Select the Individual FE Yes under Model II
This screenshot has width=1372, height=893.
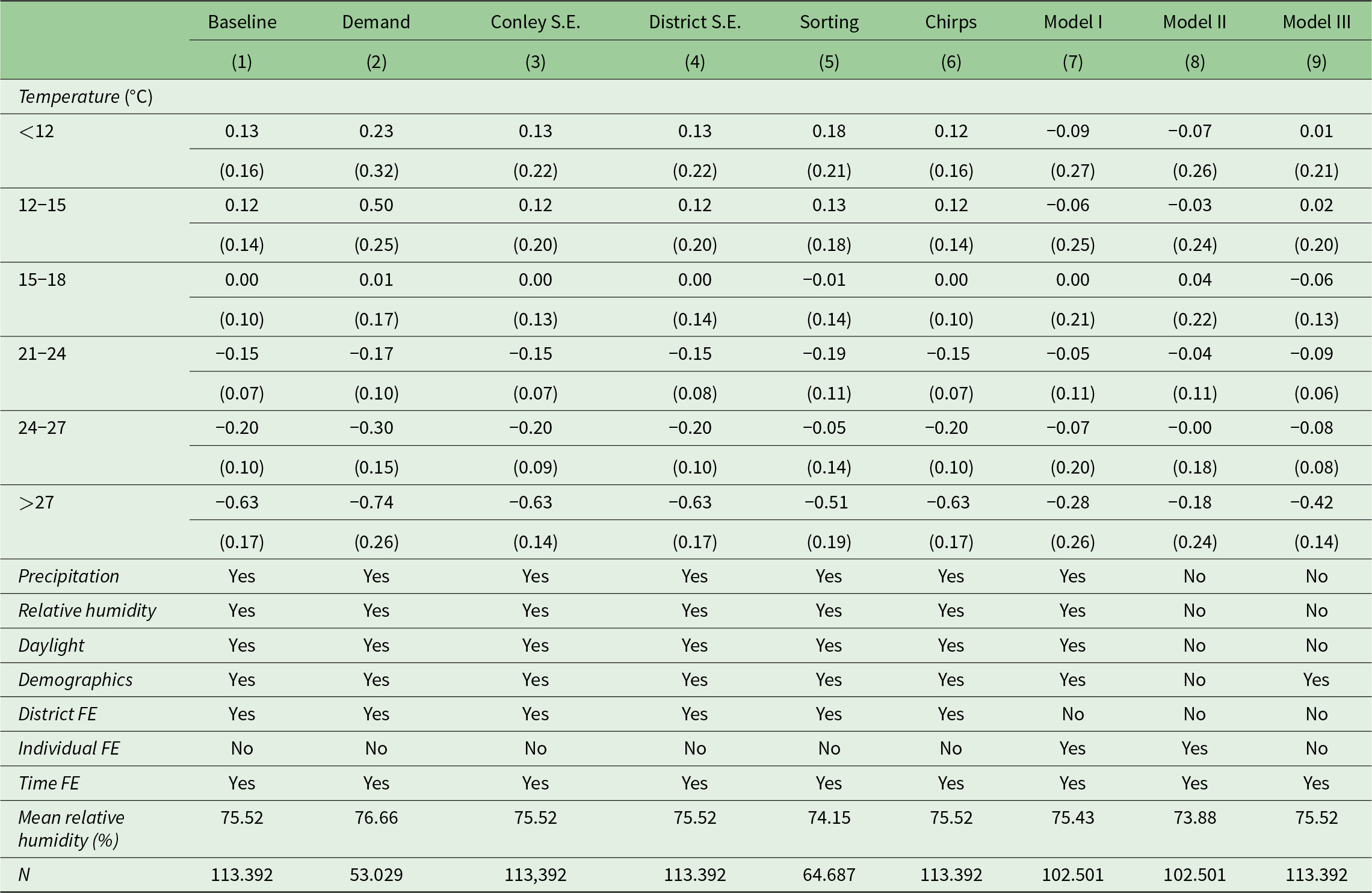pyautogui.click(x=1194, y=749)
